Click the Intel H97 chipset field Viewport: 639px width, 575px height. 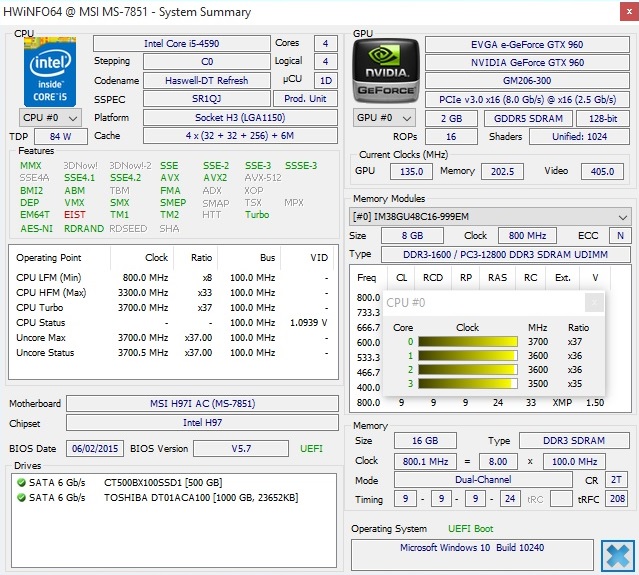[203, 423]
